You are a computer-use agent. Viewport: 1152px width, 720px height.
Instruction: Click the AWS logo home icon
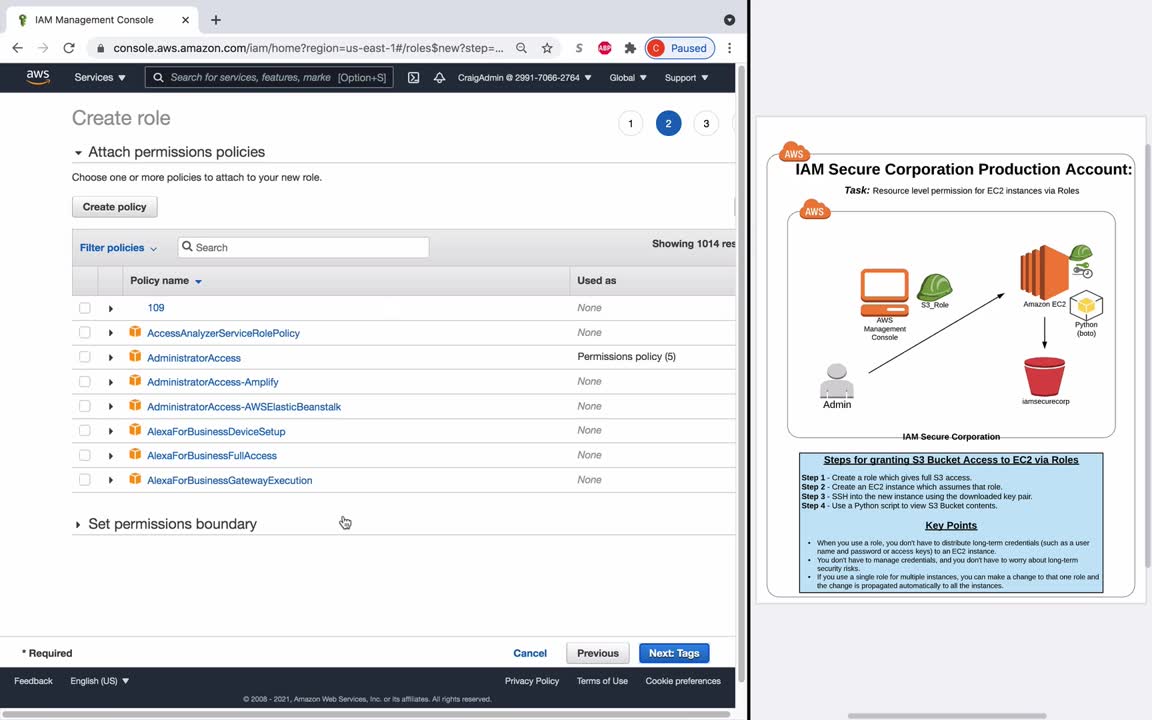point(37,77)
